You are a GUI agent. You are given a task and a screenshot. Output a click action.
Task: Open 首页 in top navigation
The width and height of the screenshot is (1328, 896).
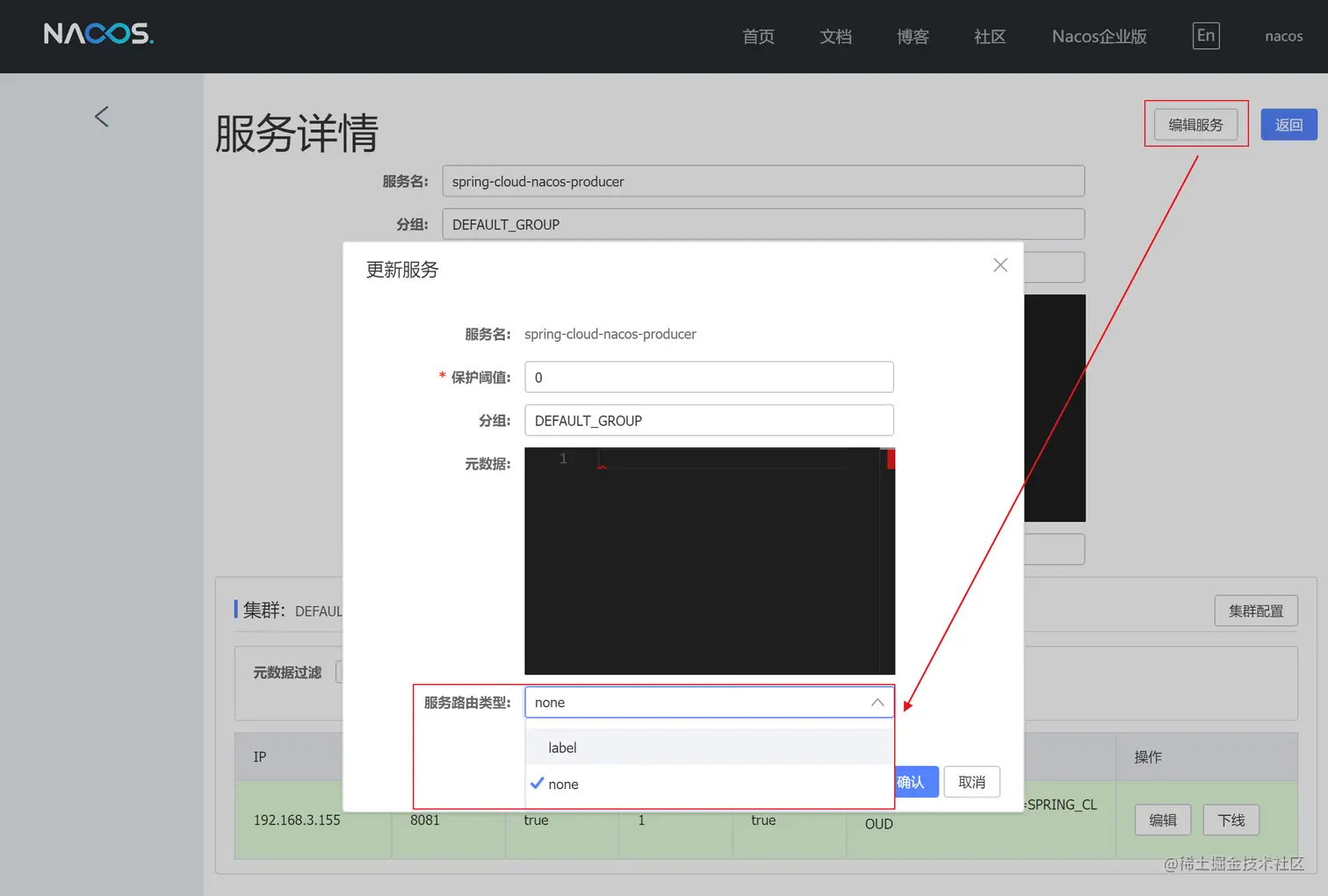pos(758,36)
